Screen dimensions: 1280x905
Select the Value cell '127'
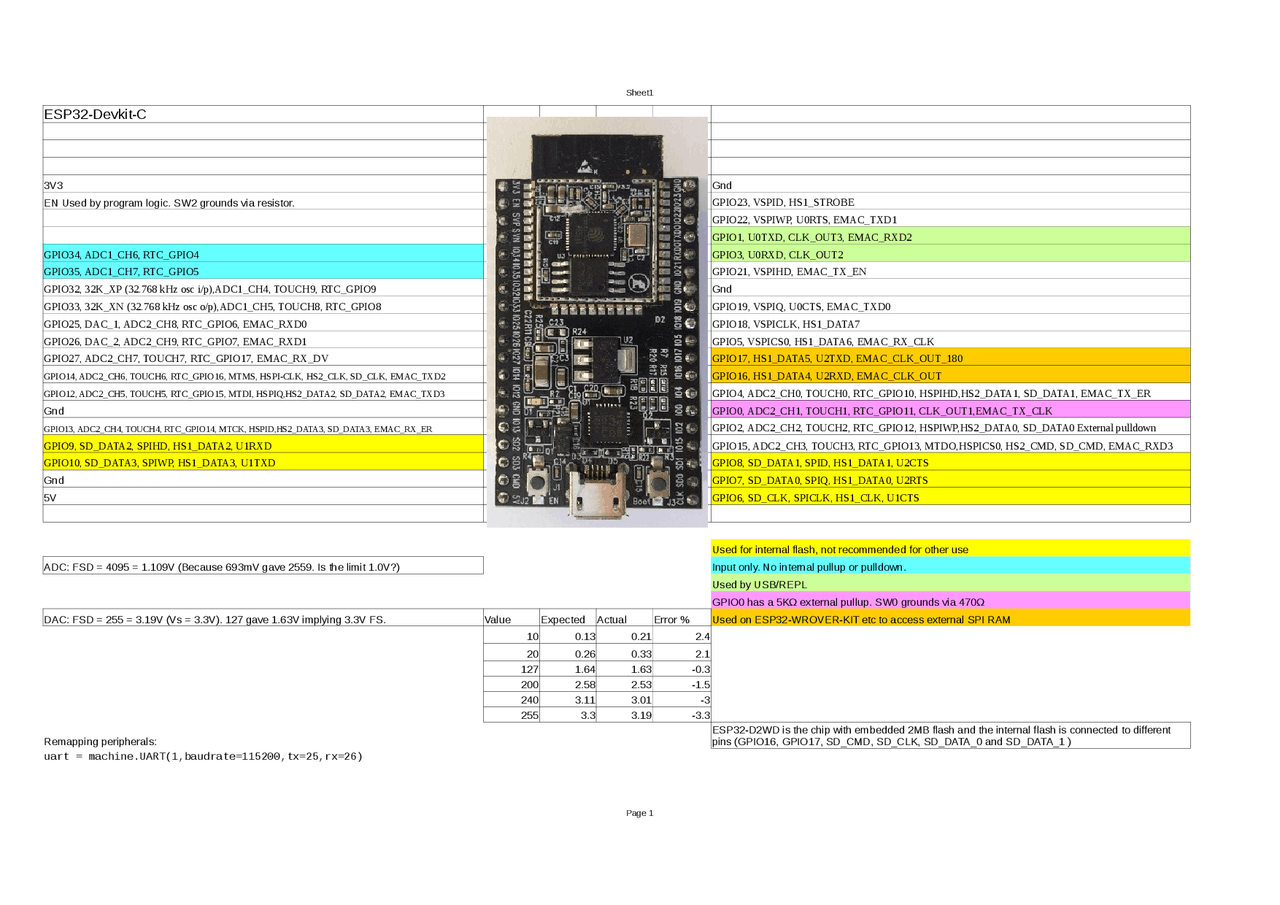coord(511,668)
